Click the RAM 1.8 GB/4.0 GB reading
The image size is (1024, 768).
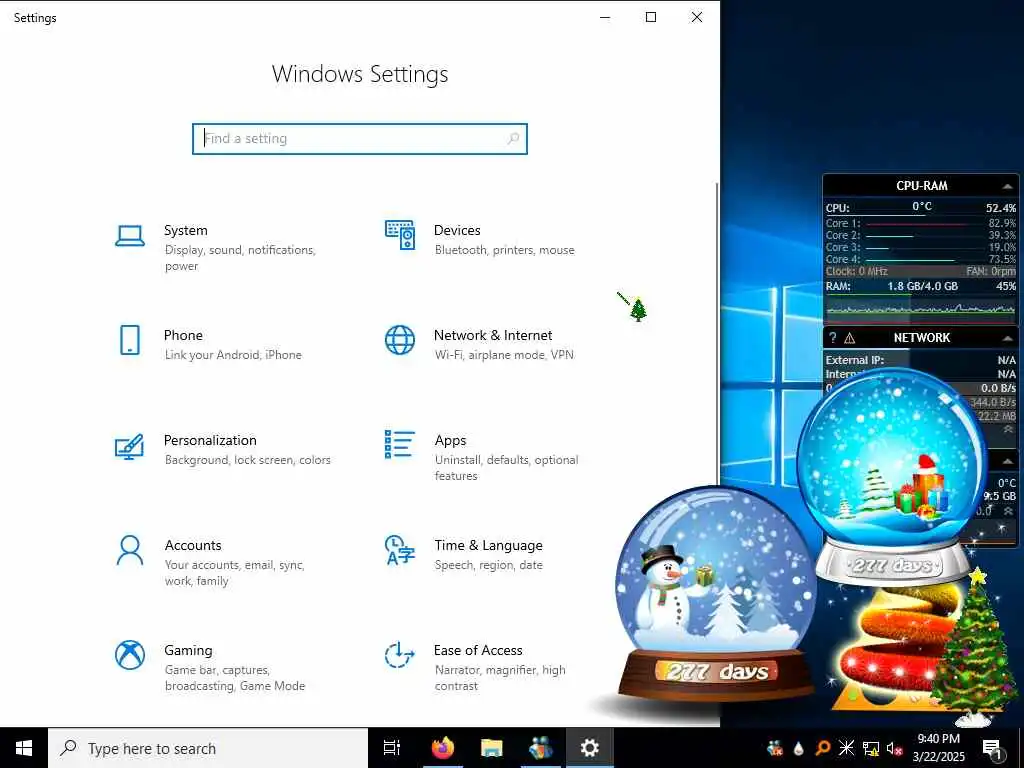922,286
